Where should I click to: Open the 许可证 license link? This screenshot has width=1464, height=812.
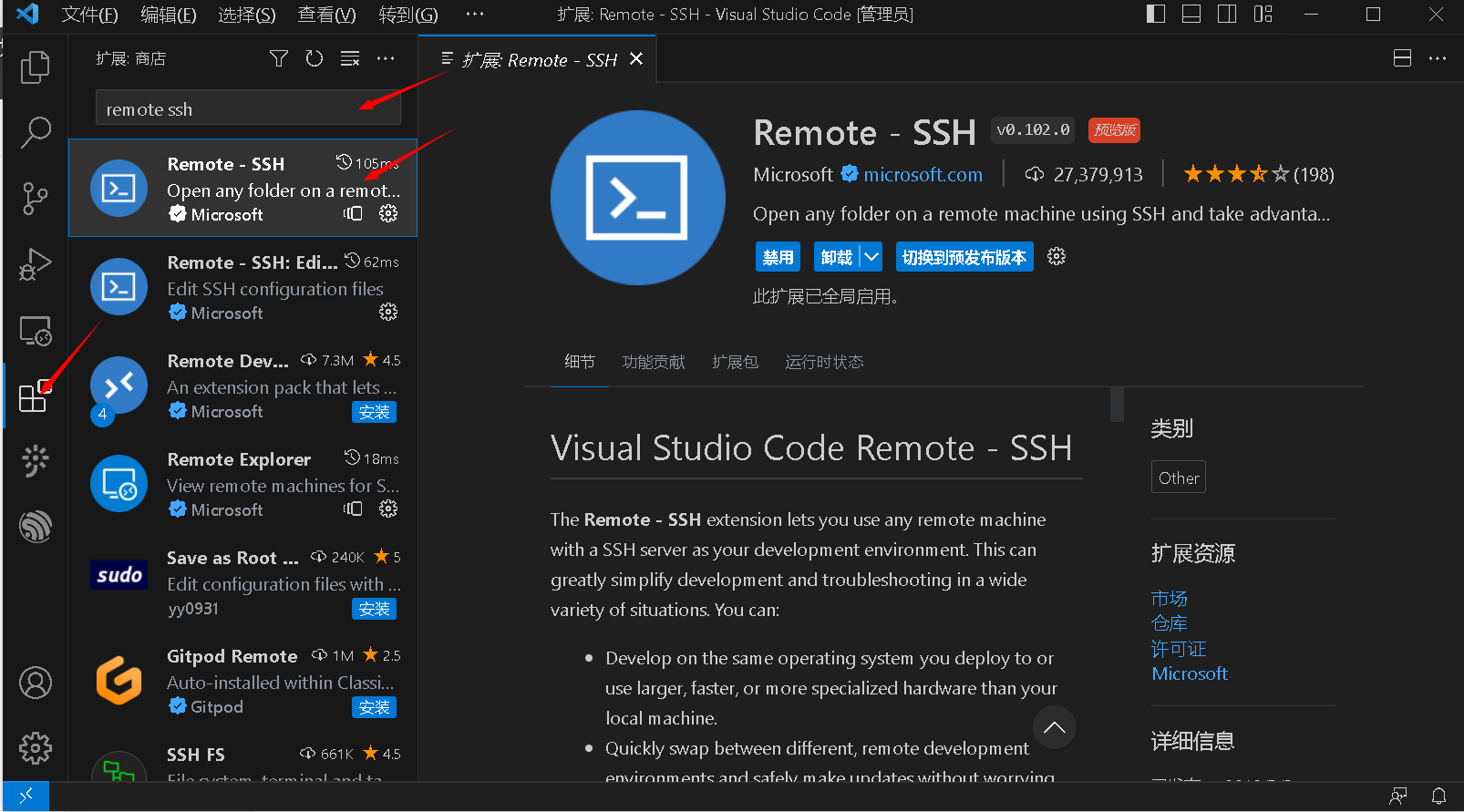(x=1178, y=649)
